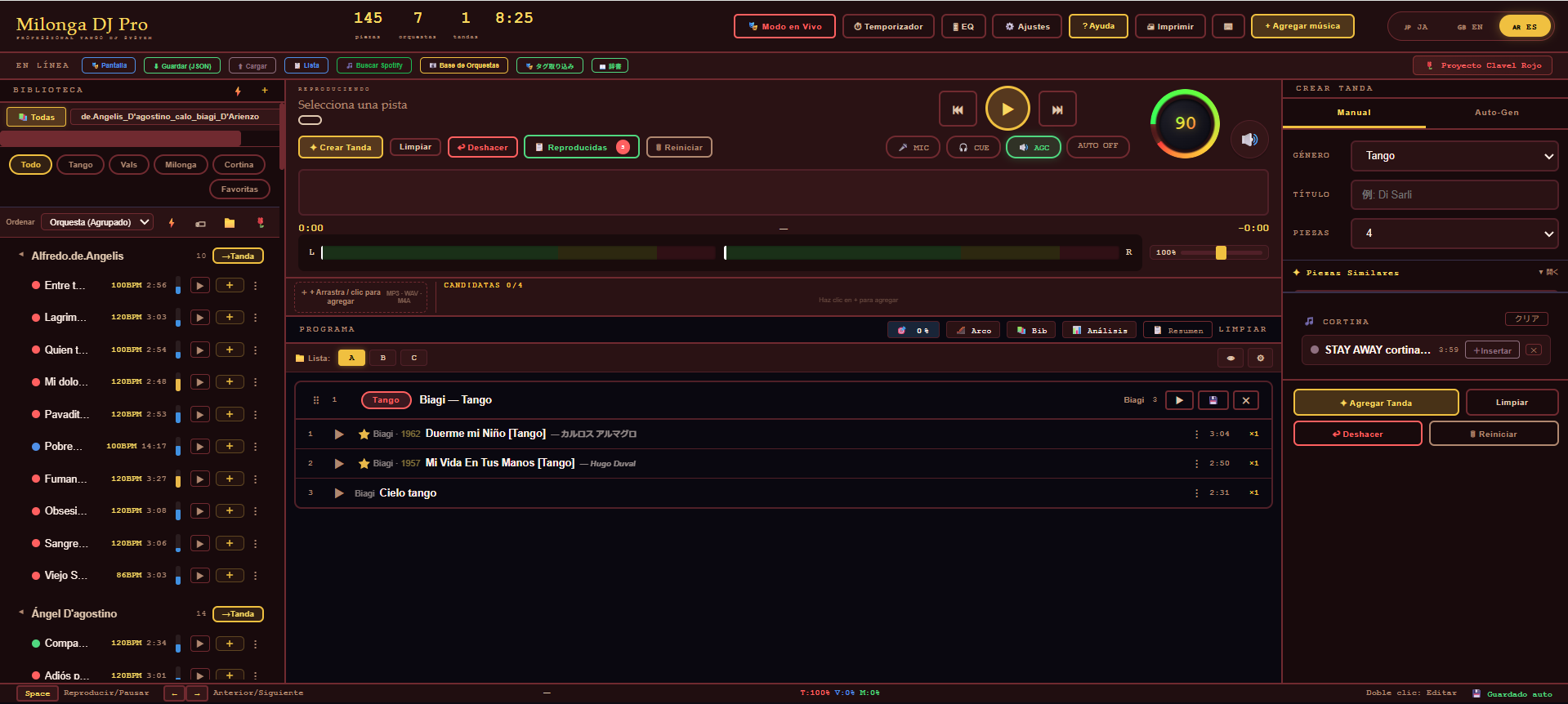Click the Tango genre badge on Biagi tanda
This screenshot has width=1568, height=704.
386,400
